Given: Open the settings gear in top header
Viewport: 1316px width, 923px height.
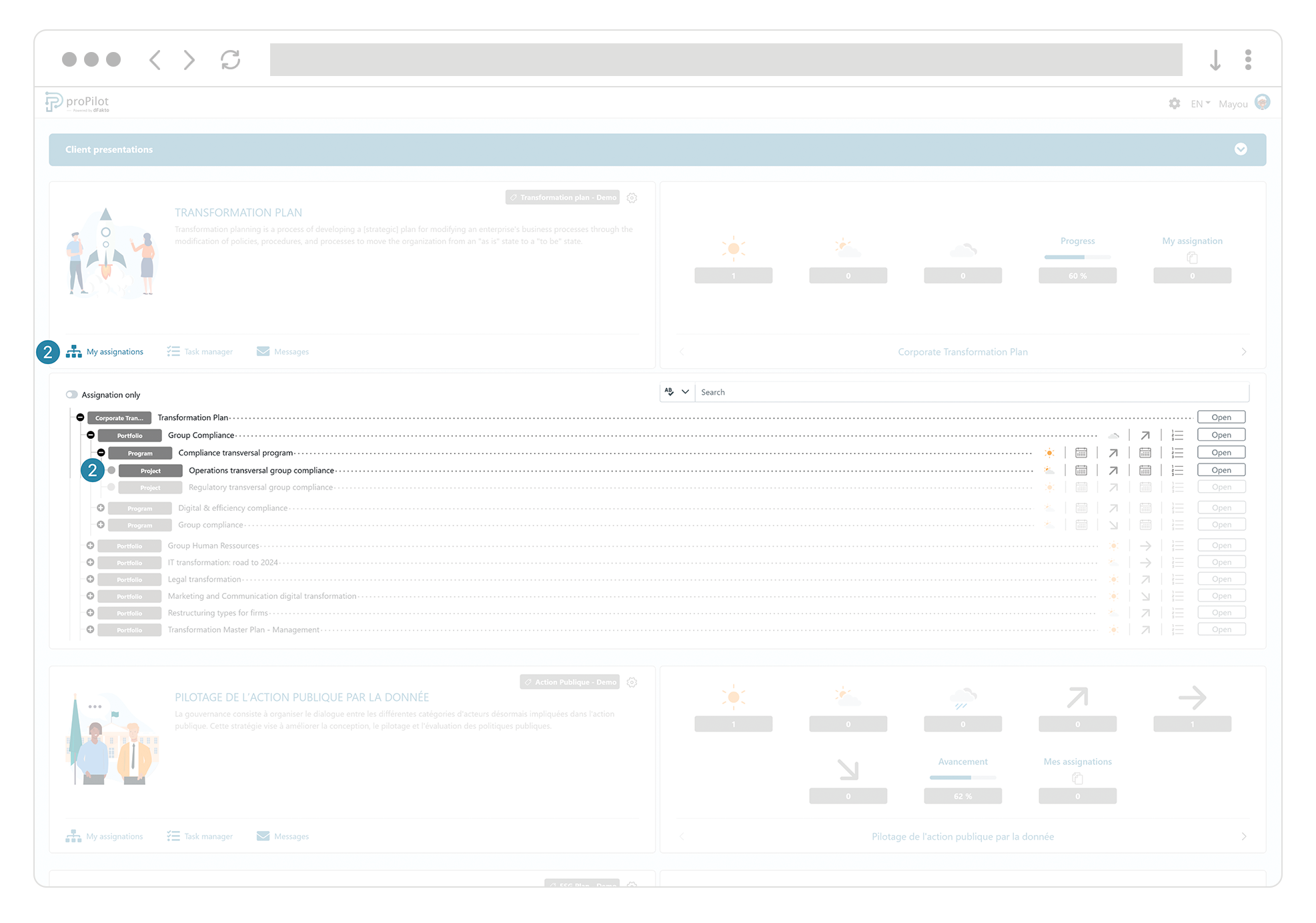Looking at the screenshot, I should (x=1174, y=103).
